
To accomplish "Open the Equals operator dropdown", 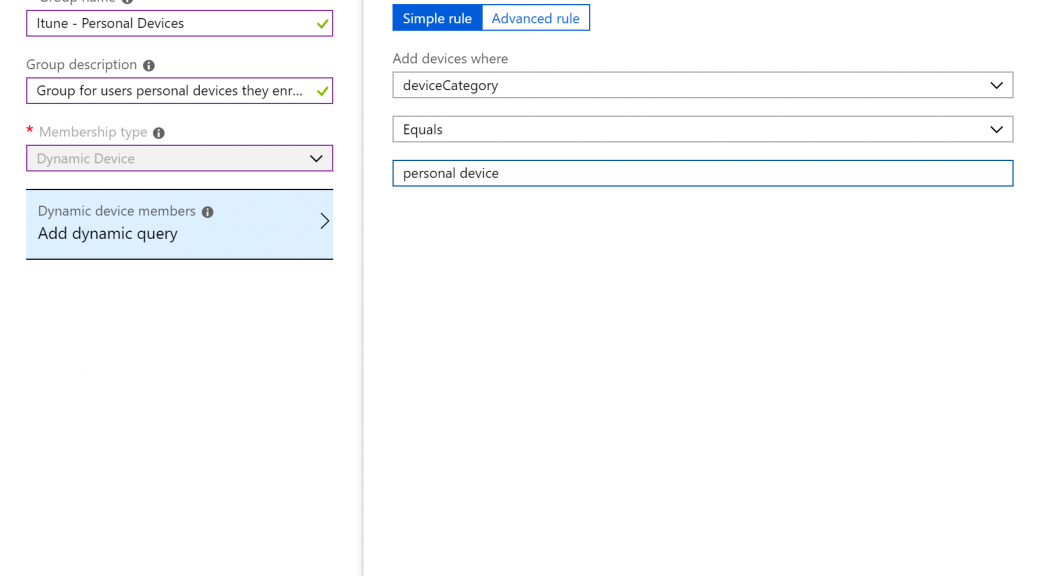I will tap(702, 129).
